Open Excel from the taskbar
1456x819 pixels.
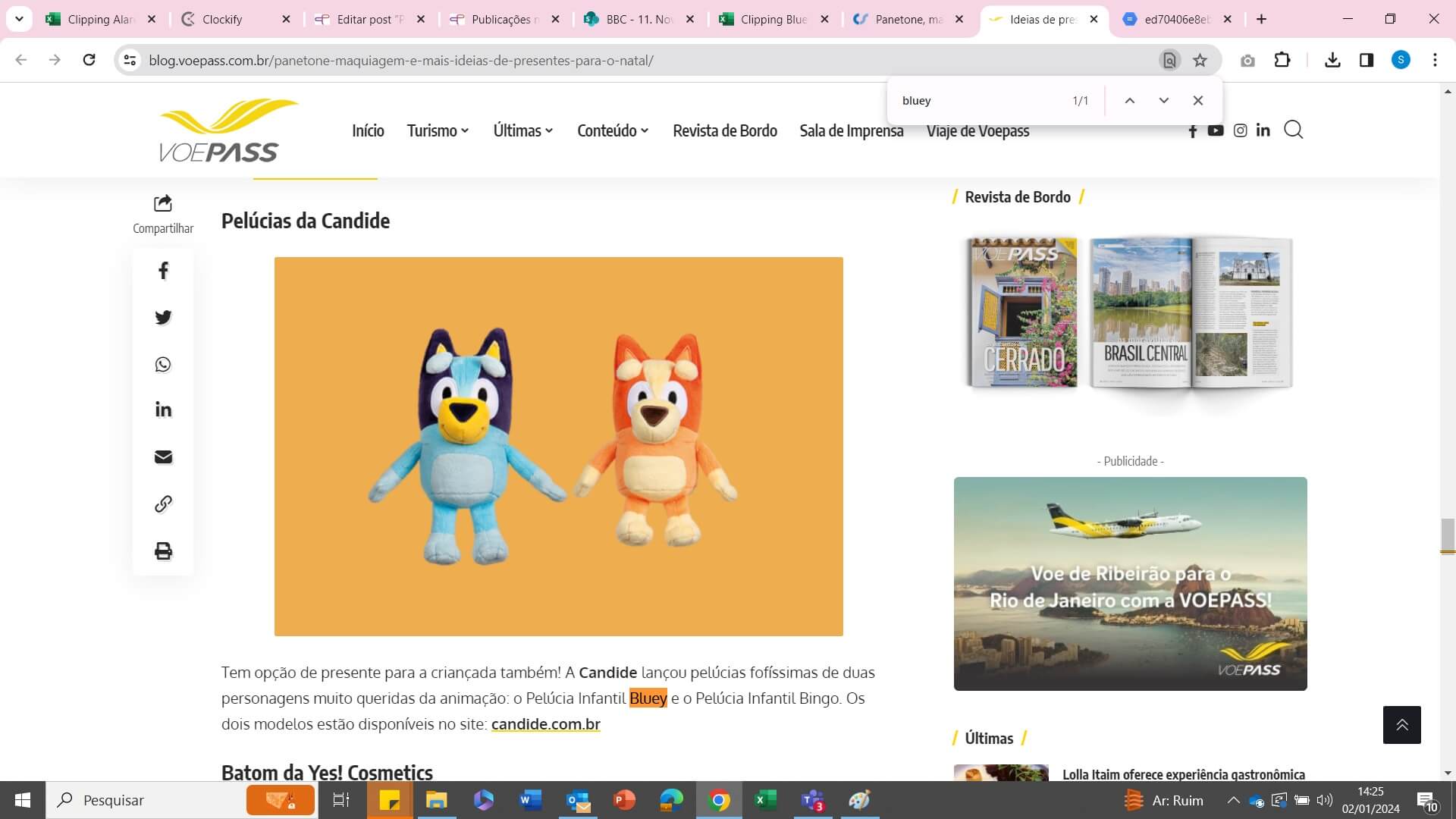pyautogui.click(x=766, y=800)
